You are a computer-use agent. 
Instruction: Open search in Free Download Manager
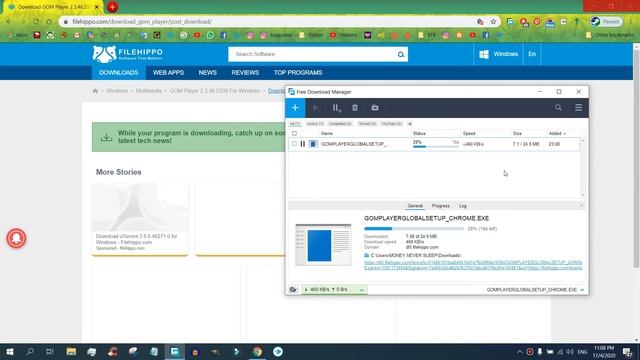coord(558,108)
